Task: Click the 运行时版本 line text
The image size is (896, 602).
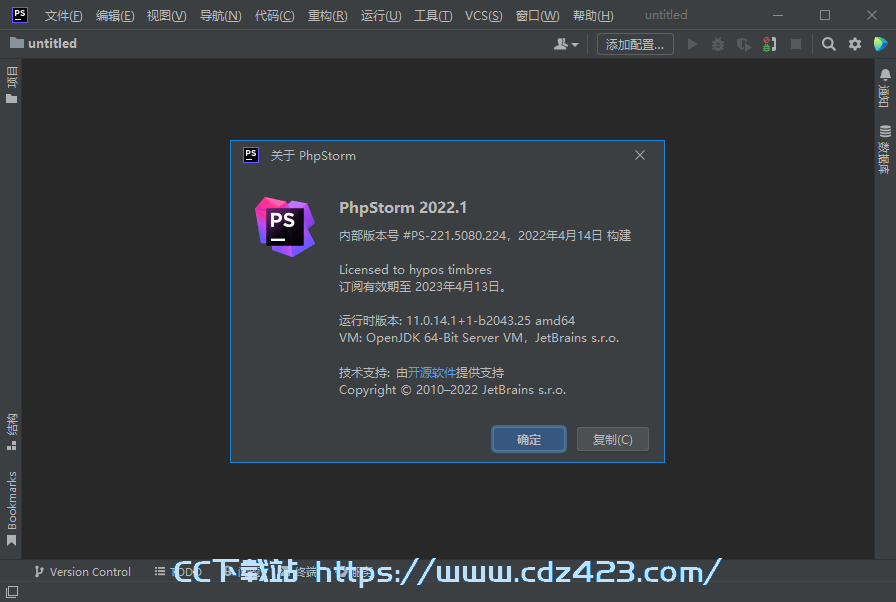Action: (x=457, y=320)
